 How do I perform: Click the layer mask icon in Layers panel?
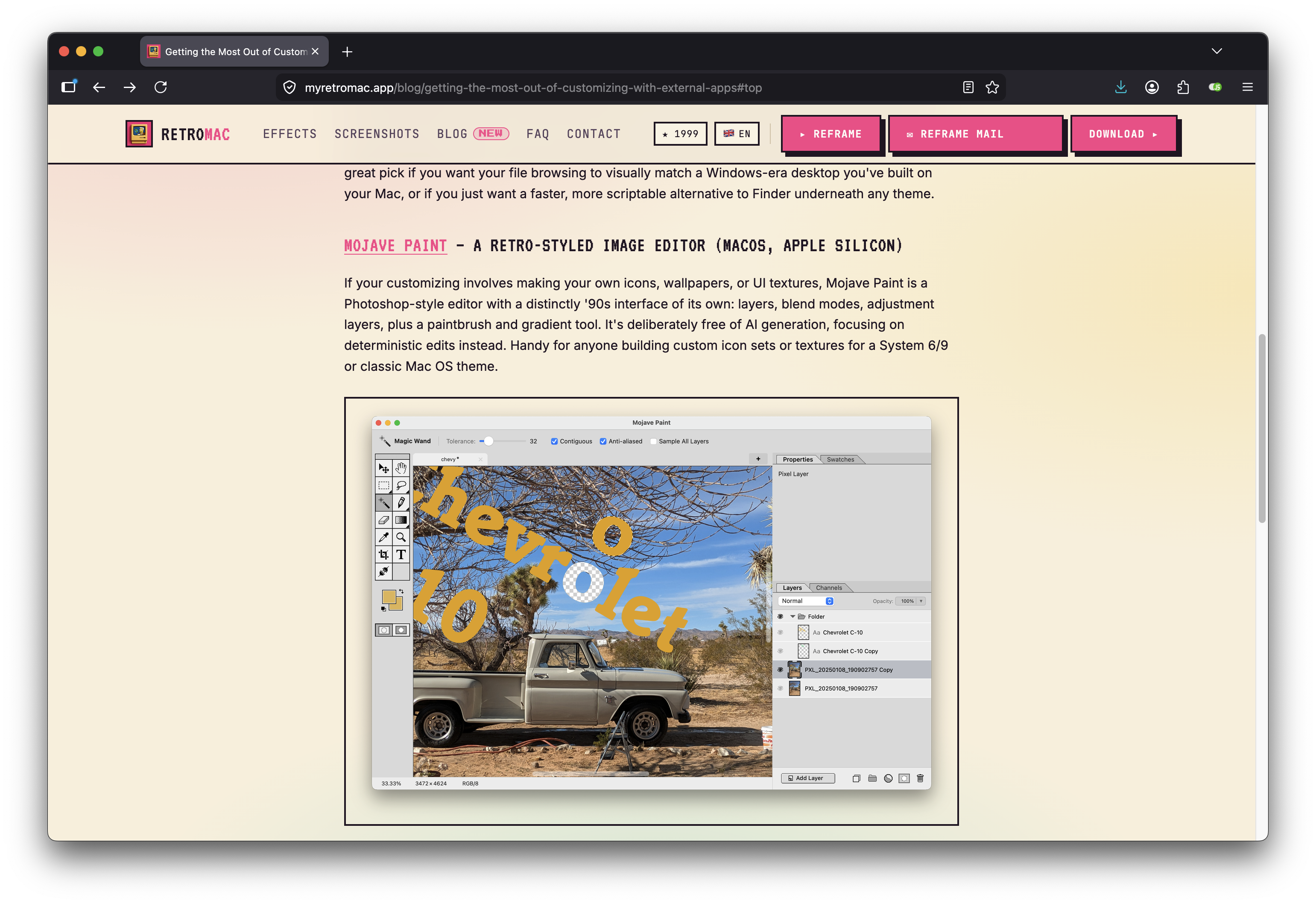point(904,778)
